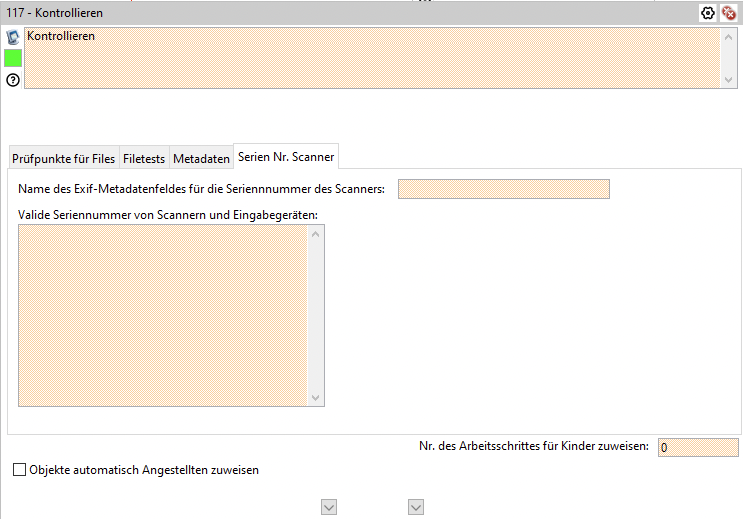
Task: Click the green status square
Action: 13,58
